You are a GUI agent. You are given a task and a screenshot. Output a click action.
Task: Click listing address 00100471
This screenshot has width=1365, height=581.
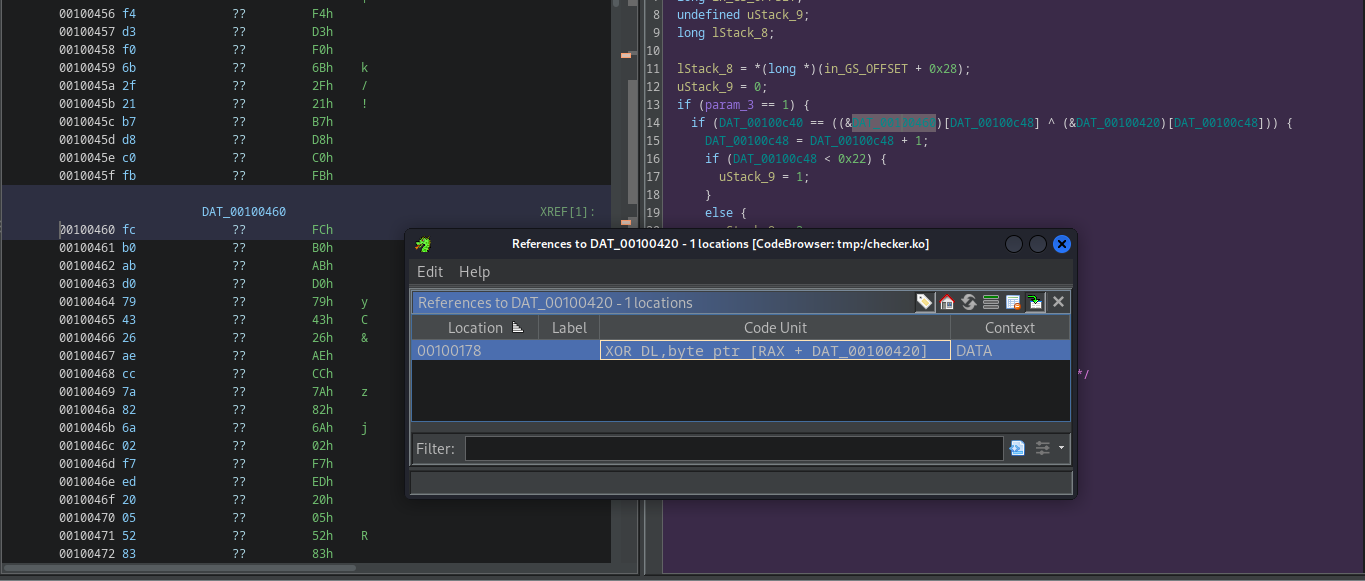click(x=88, y=536)
